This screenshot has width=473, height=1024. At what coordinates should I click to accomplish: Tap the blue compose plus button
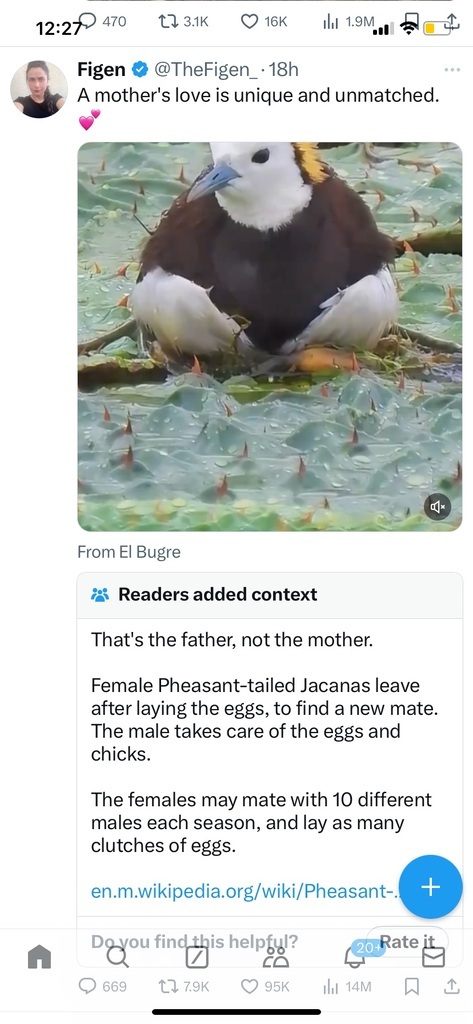point(431,886)
